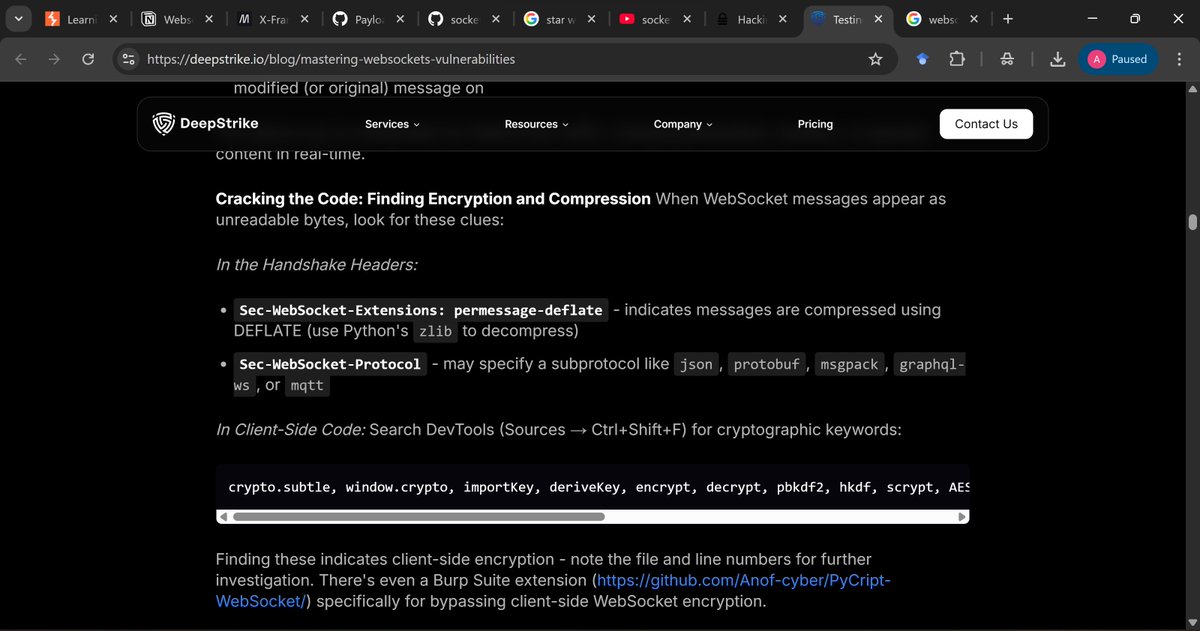The width and height of the screenshot is (1200, 631).
Task: Open Chrome's three-dot menu
Action: (1179, 59)
